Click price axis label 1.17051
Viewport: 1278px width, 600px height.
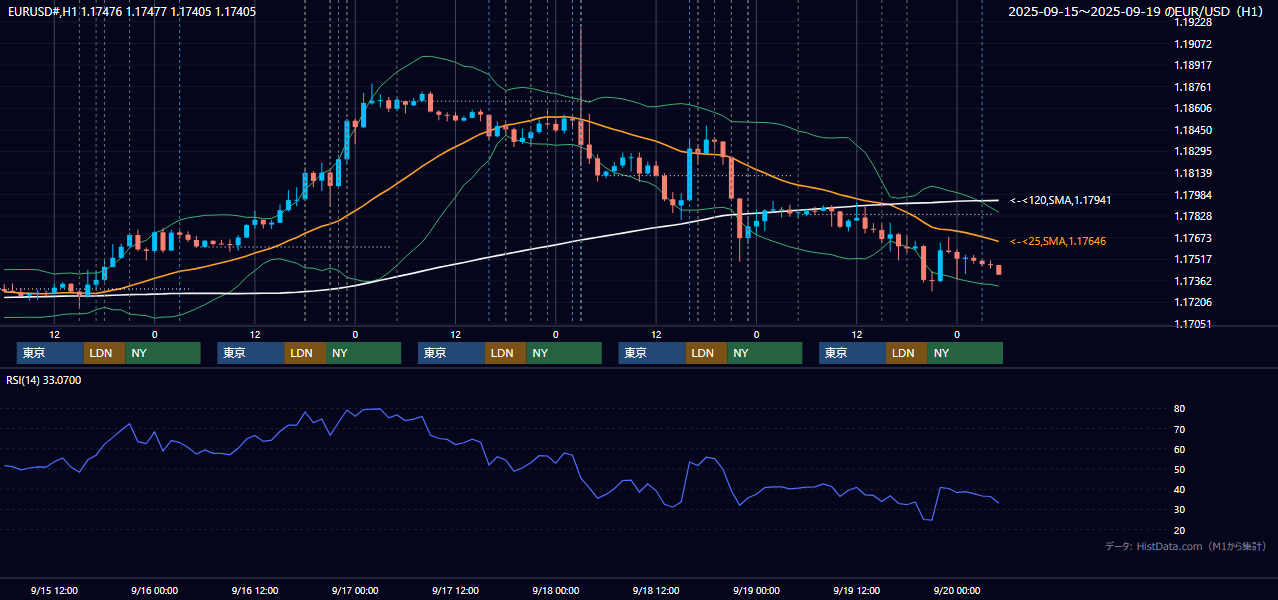coord(1194,324)
